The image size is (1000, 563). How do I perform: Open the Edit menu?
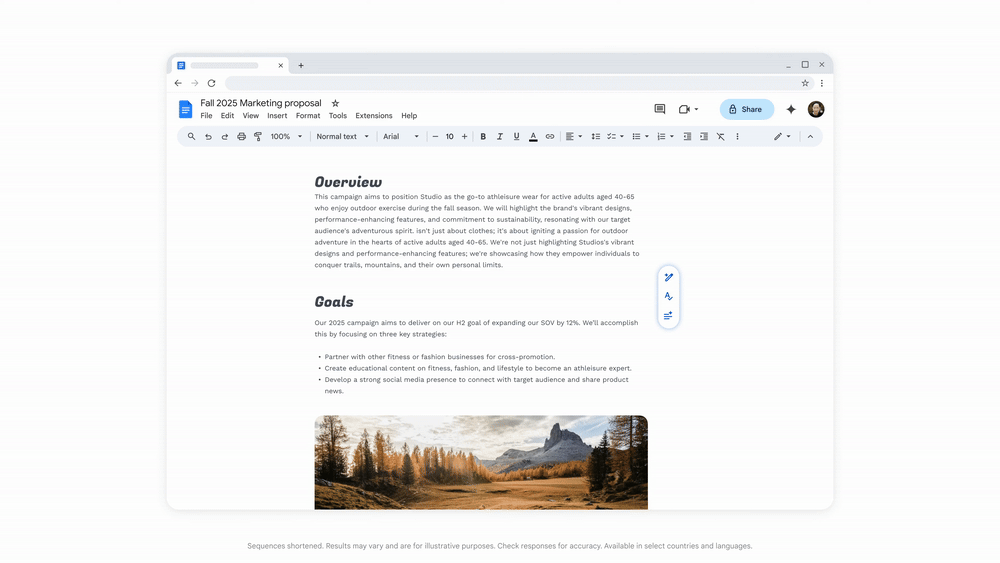point(227,115)
